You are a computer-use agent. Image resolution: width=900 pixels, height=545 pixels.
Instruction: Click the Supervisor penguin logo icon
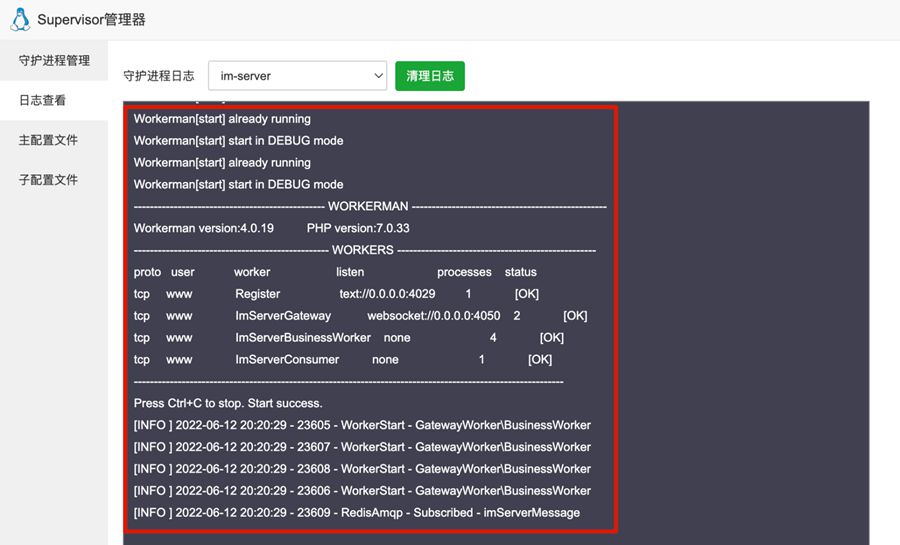click(20, 19)
